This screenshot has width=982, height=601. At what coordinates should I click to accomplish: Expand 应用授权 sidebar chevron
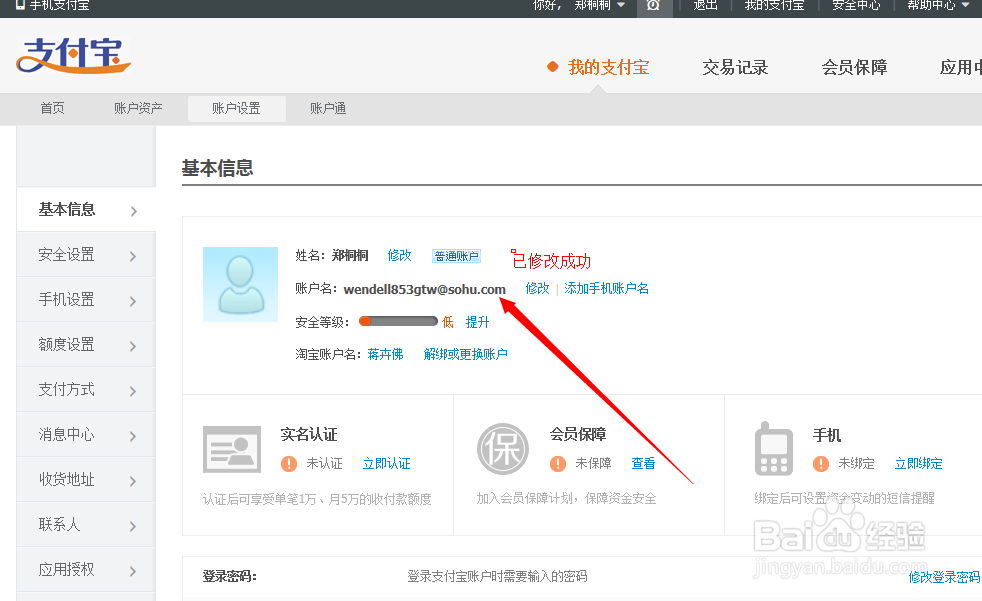coord(133,572)
